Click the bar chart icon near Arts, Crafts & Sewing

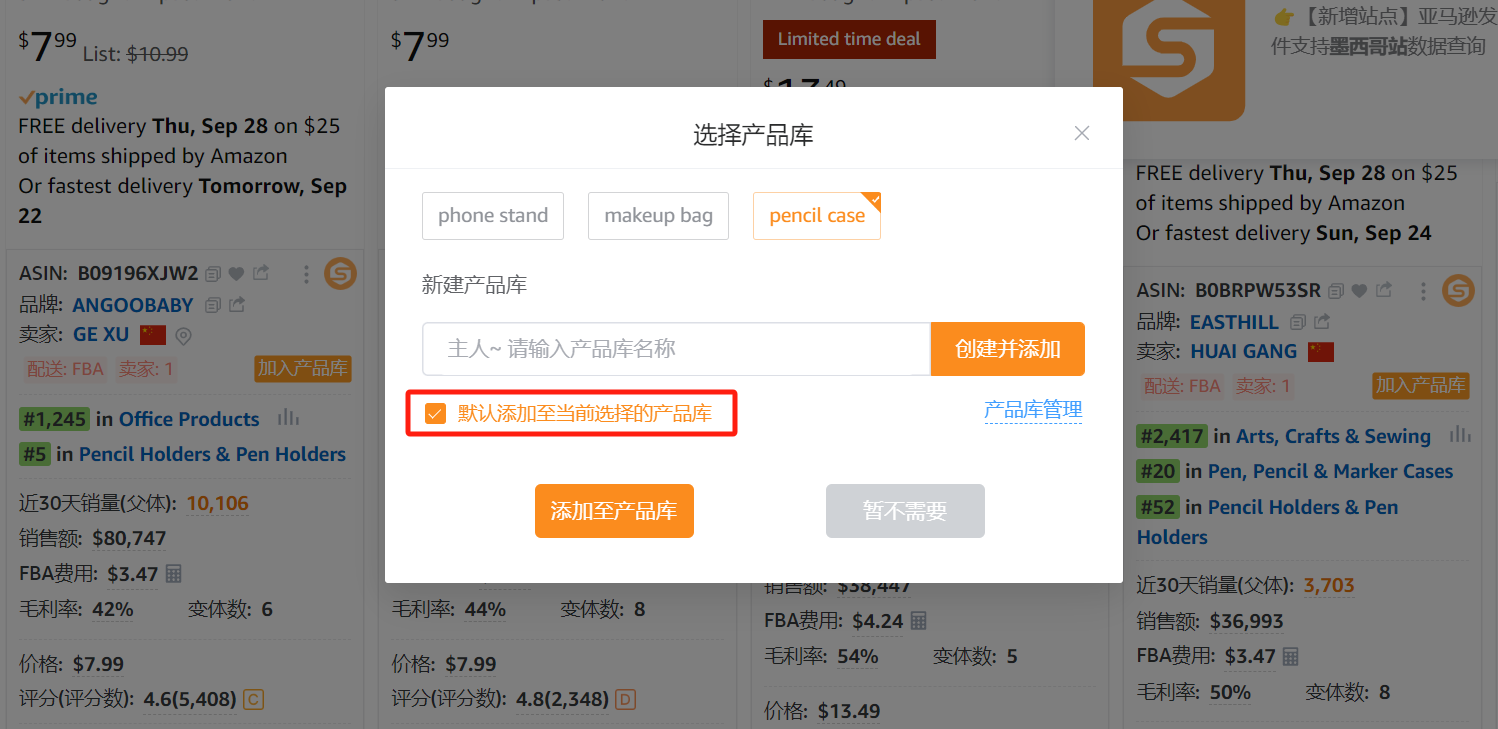coord(1460,435)
